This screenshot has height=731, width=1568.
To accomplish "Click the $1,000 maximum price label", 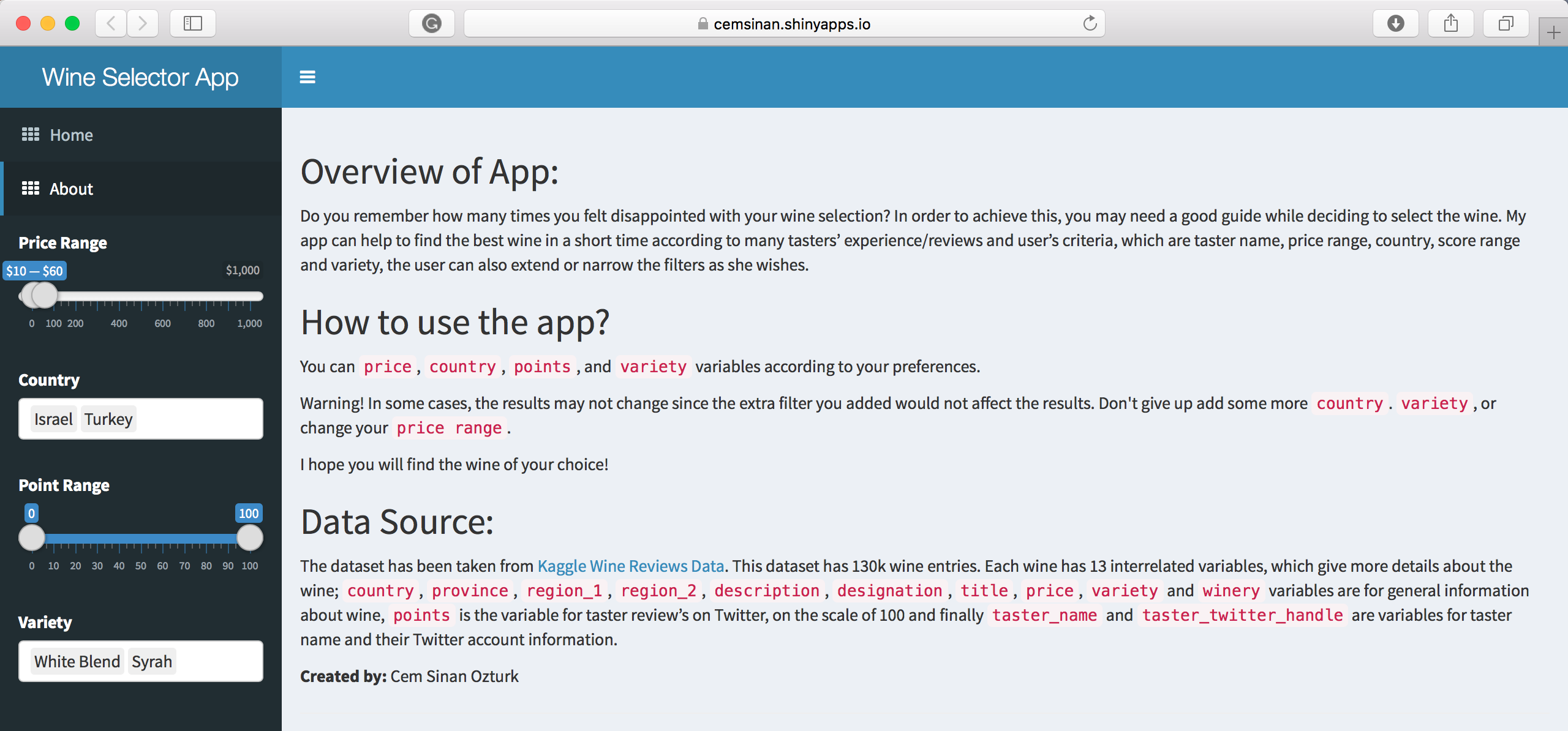I will 243,270.
